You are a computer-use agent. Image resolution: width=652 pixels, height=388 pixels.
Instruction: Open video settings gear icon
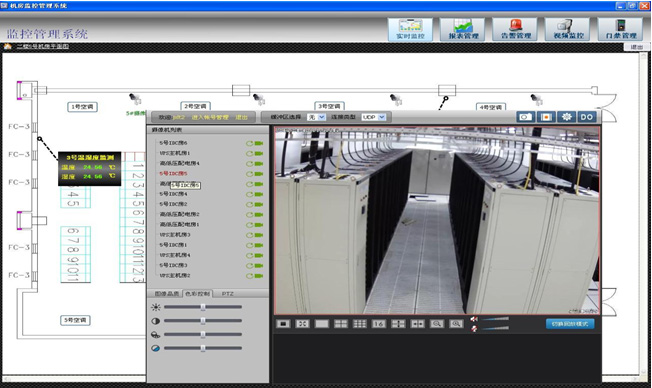pyautogui.click(x=566, y=117)
